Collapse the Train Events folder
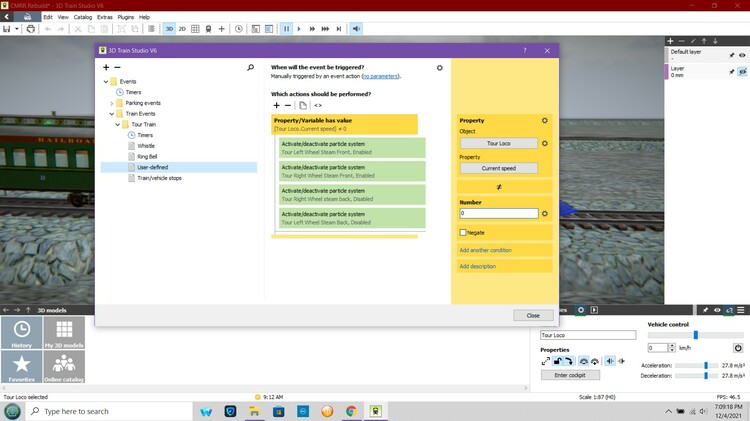The image size is (750, 421). (112, 114)
